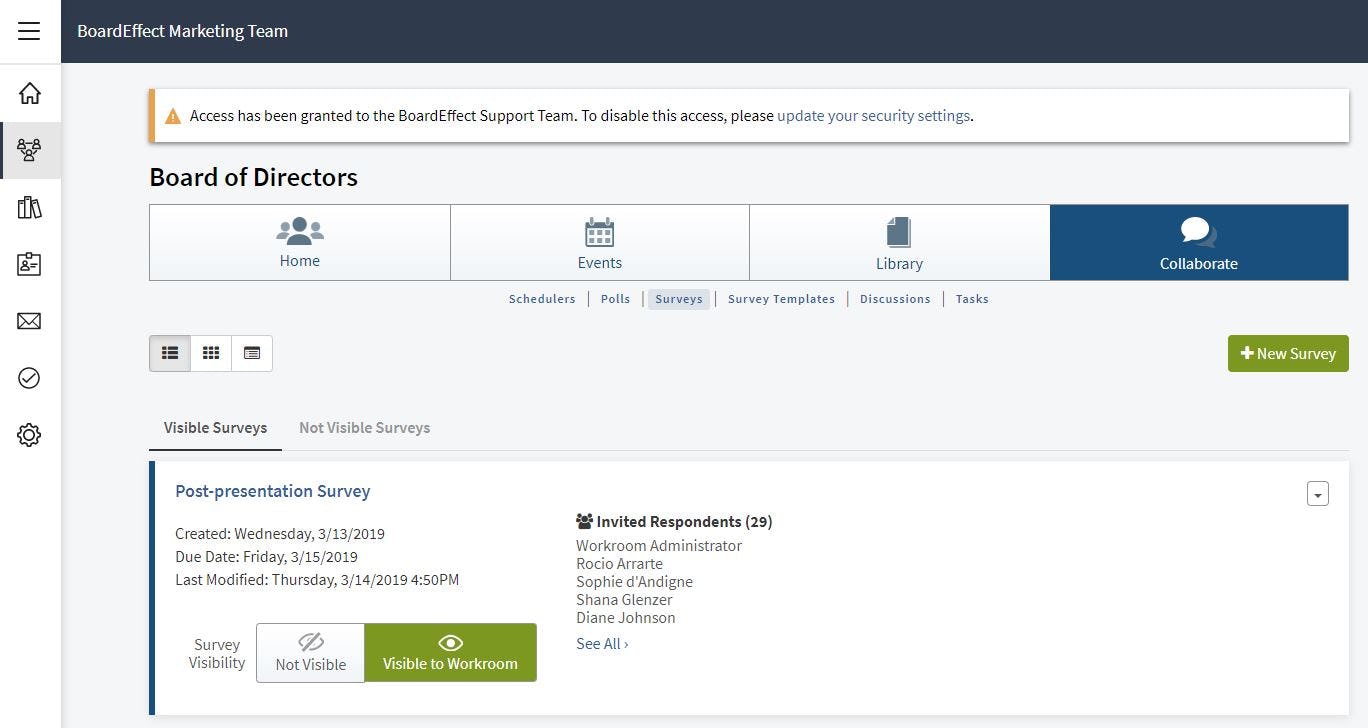Switch to table view layout

coord(252,353)
